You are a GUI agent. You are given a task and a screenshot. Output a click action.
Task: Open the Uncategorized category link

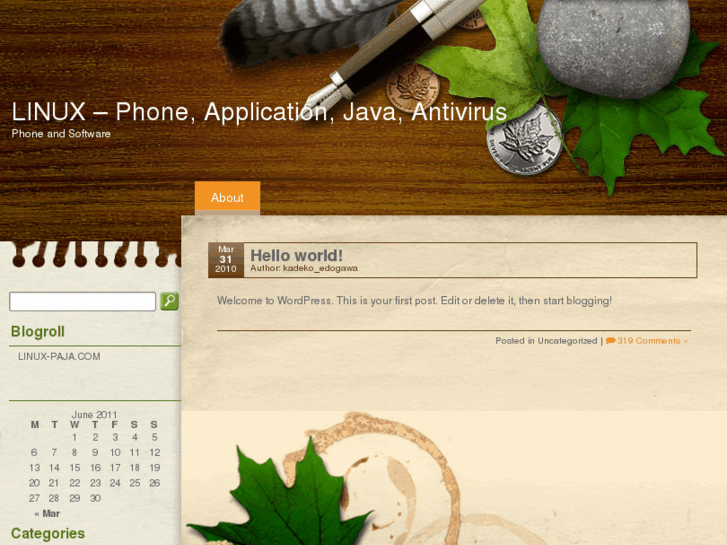point(567,341)
